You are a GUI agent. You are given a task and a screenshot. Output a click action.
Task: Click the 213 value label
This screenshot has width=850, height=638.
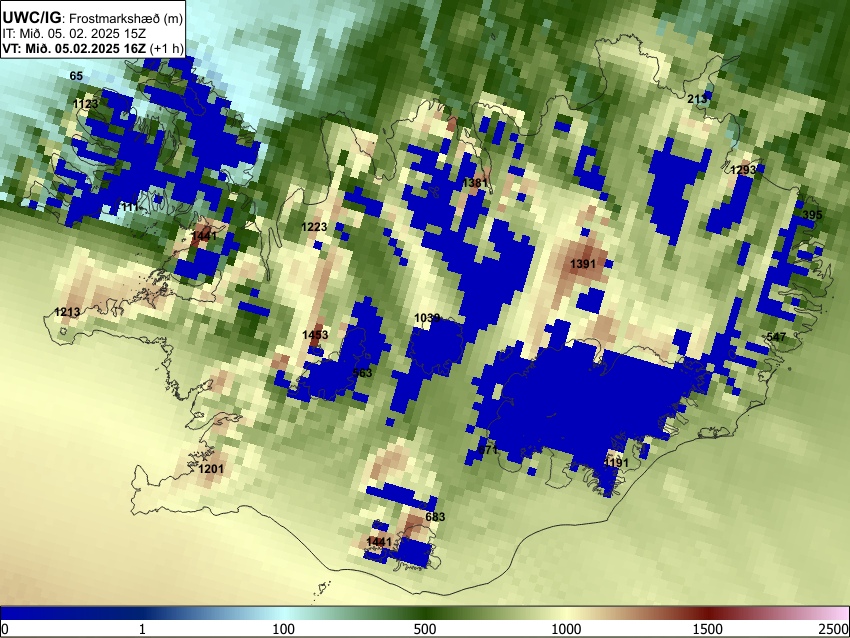(x=697, y=99)
